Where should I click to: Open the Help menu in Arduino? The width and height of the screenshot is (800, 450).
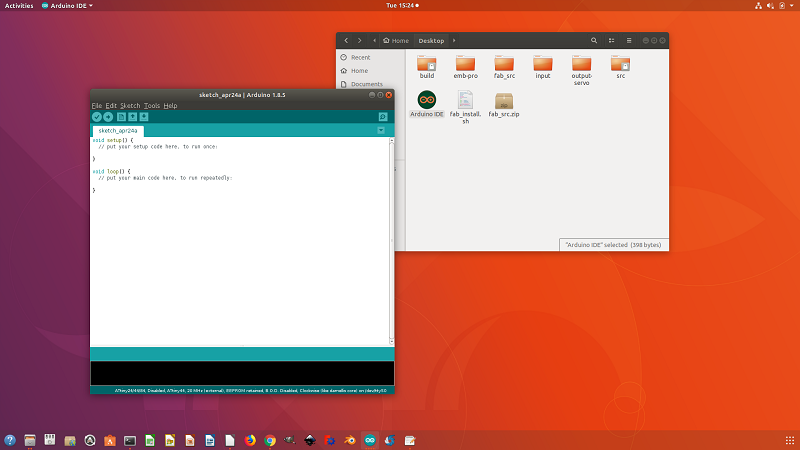point(170,106)
